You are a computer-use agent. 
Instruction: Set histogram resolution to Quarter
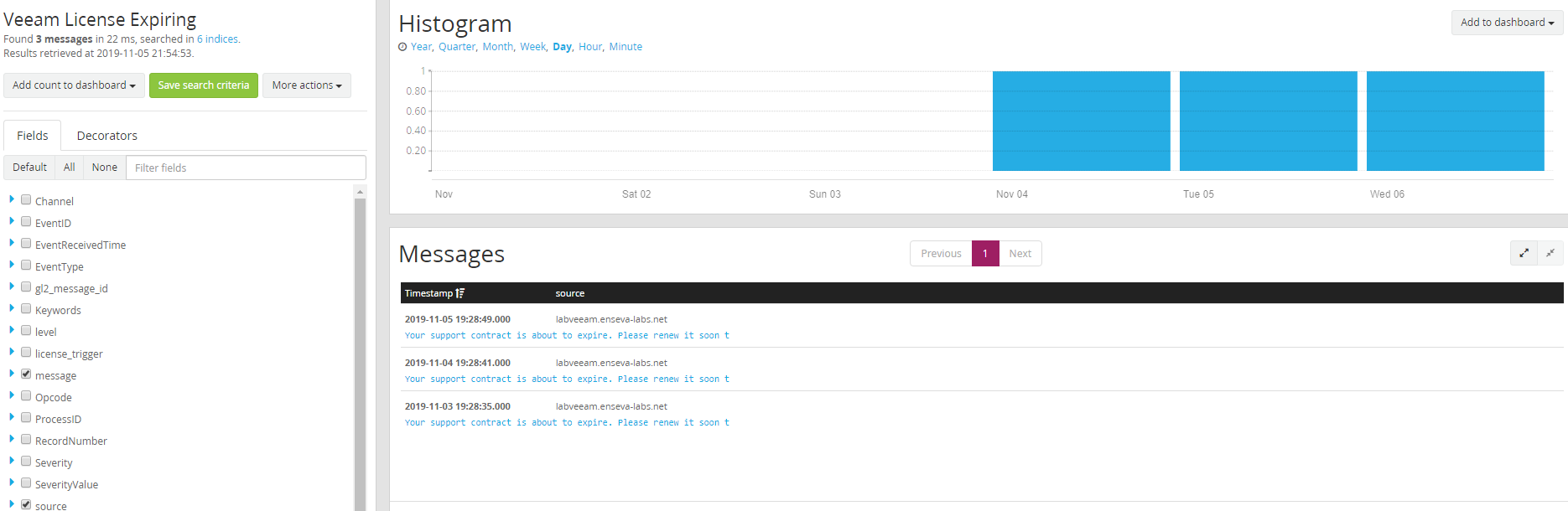[x=457, y=47]
